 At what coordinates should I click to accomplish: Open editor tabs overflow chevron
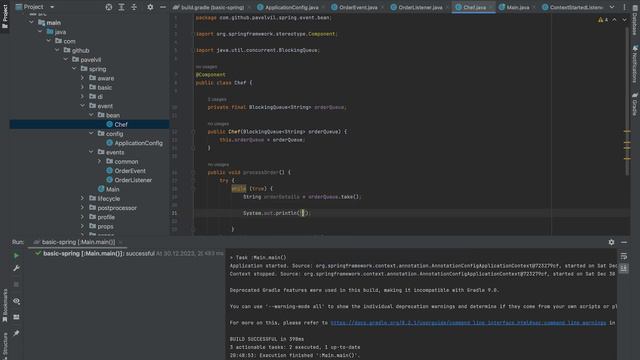[x=612, y=7]
